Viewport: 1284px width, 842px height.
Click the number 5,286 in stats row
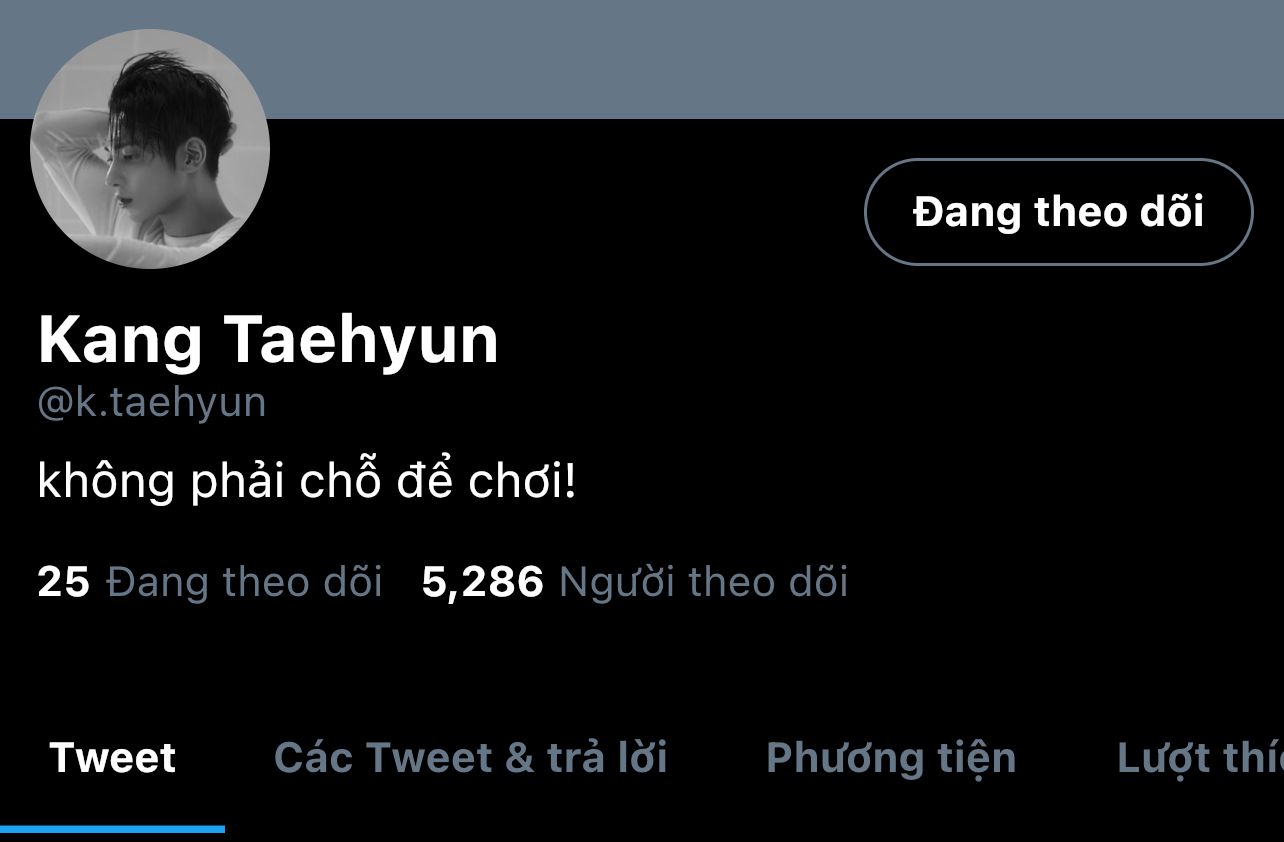coord(483,582)
